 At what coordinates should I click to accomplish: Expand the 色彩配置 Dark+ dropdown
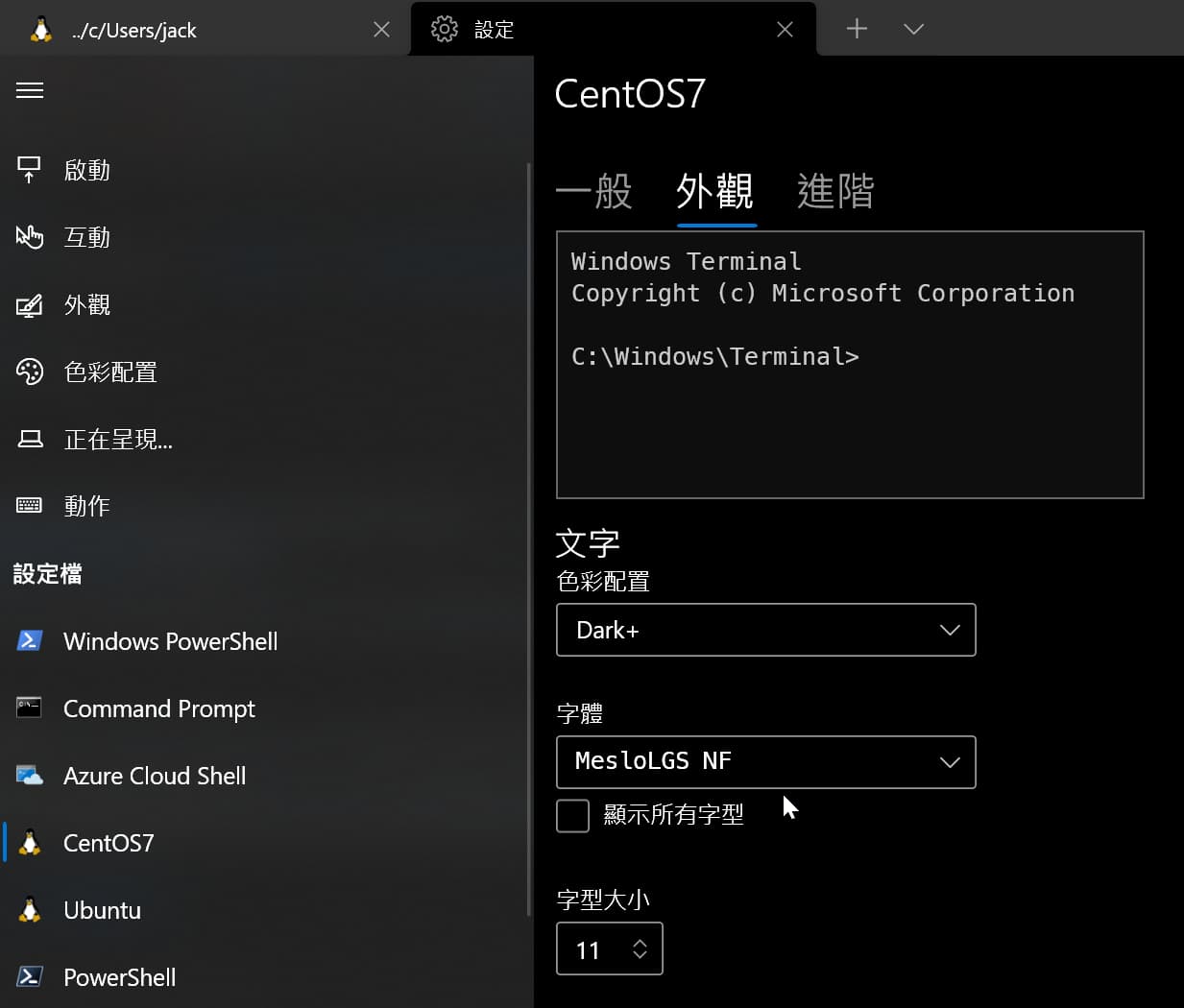tap(766, 630)
